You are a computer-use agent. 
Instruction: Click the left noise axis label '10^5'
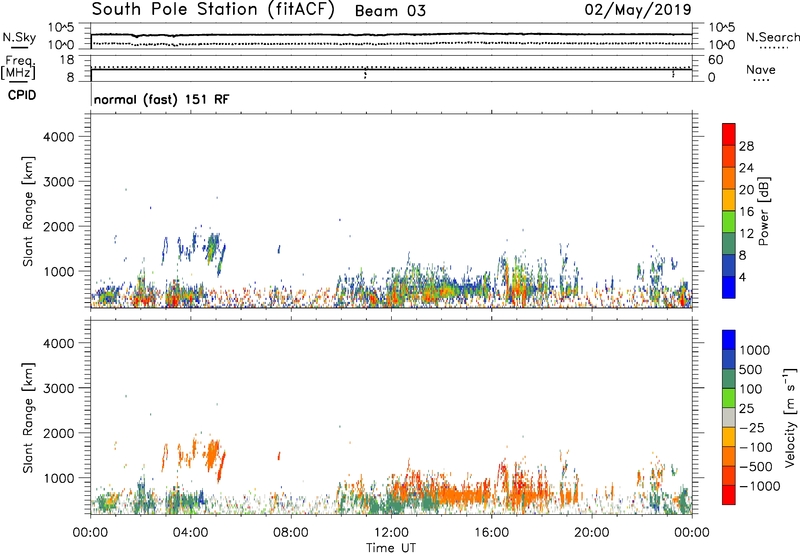point(61,28)
